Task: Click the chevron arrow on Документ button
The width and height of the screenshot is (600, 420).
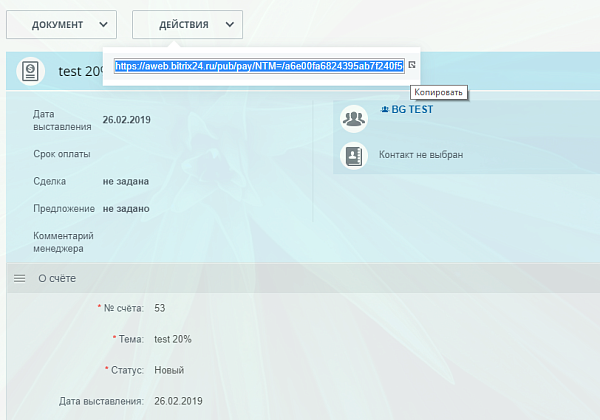Action: click(103, 24)
